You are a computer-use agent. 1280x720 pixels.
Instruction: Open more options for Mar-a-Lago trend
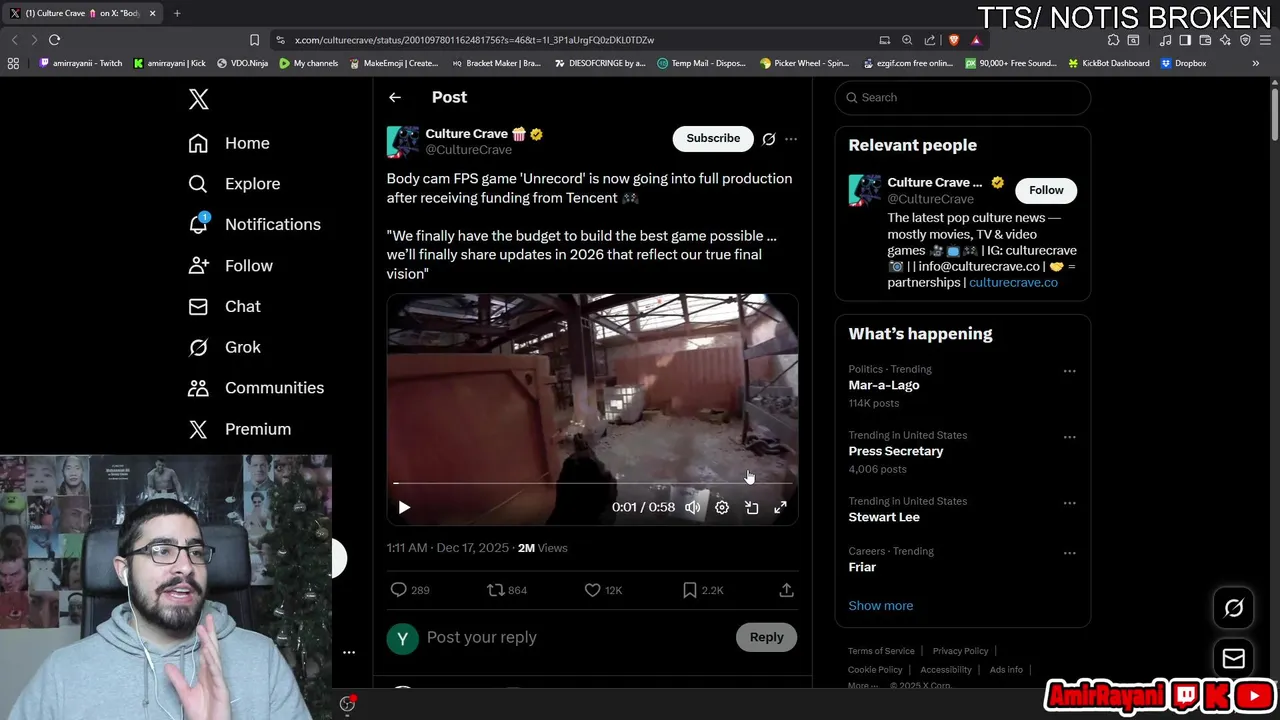1069,371
